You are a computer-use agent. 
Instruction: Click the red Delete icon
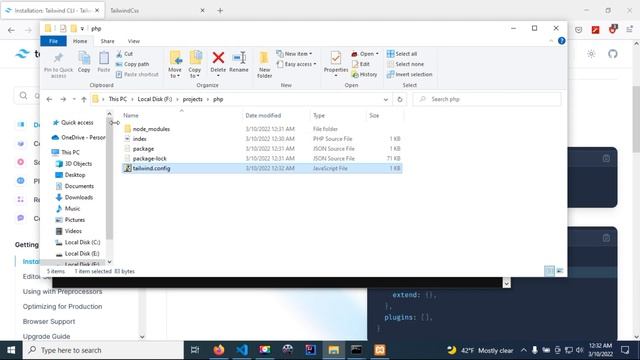point(218,58)
